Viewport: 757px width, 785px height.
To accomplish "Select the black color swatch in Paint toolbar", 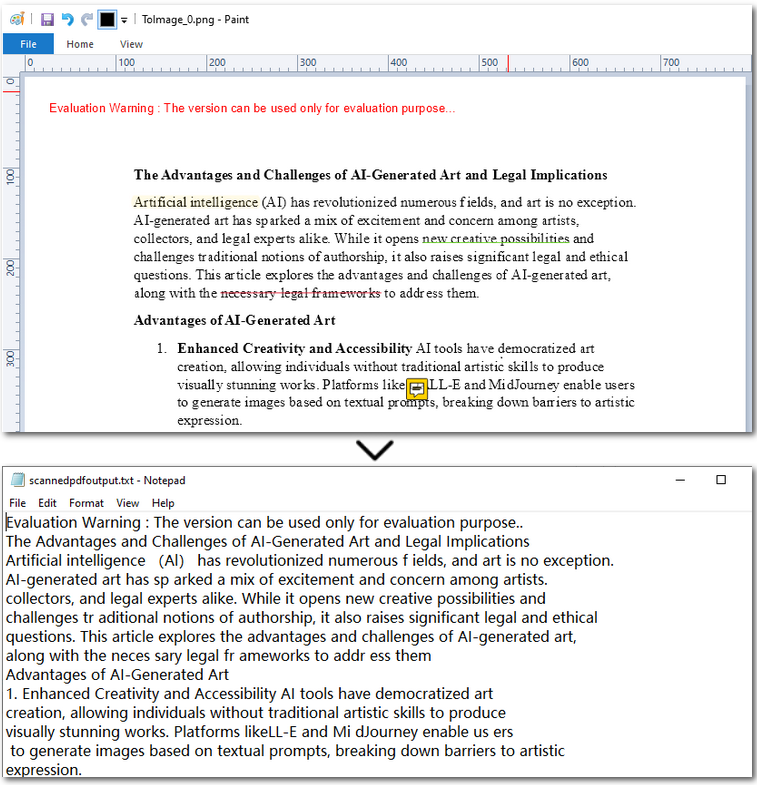I will pos(107,20).
